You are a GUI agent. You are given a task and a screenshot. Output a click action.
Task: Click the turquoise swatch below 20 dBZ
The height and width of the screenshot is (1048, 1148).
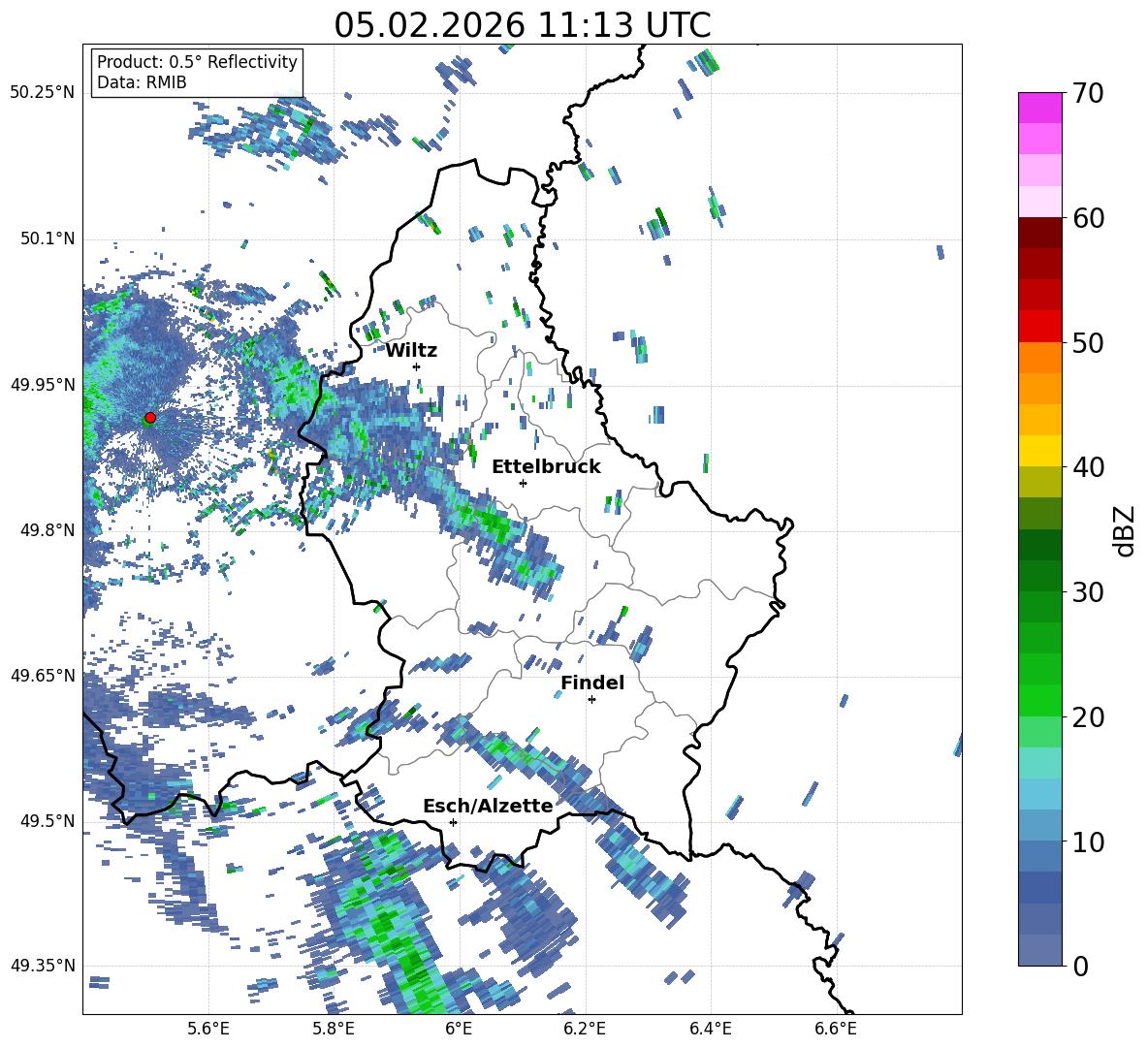click(x=1039, y=763)
